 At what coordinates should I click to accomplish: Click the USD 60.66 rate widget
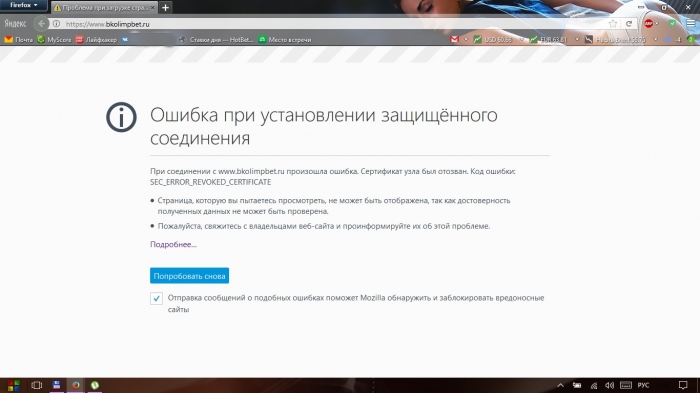[493, 39]
